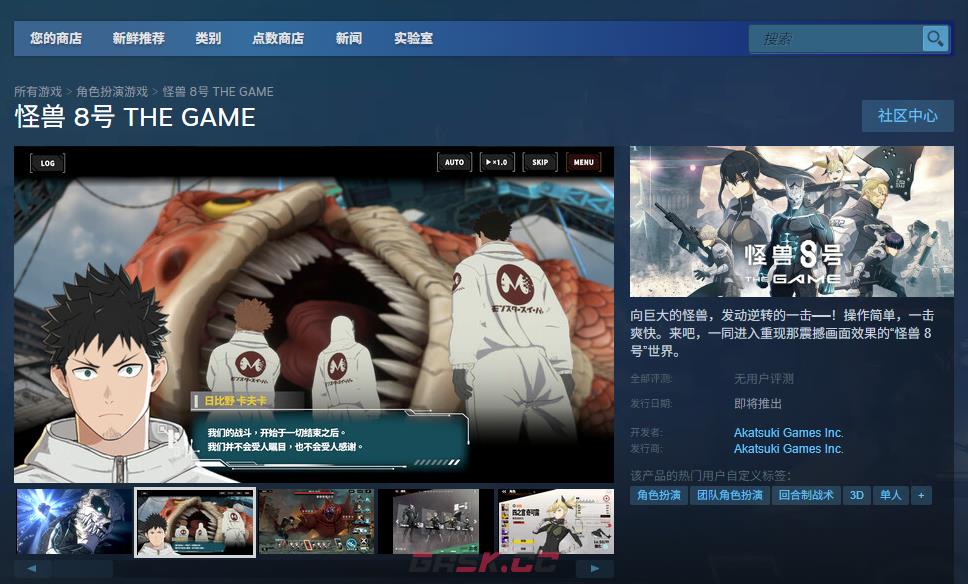Select the red monster battle thumbnail
Image resolution: width=968 pixels, height=584 pixels.
[317, 521]
